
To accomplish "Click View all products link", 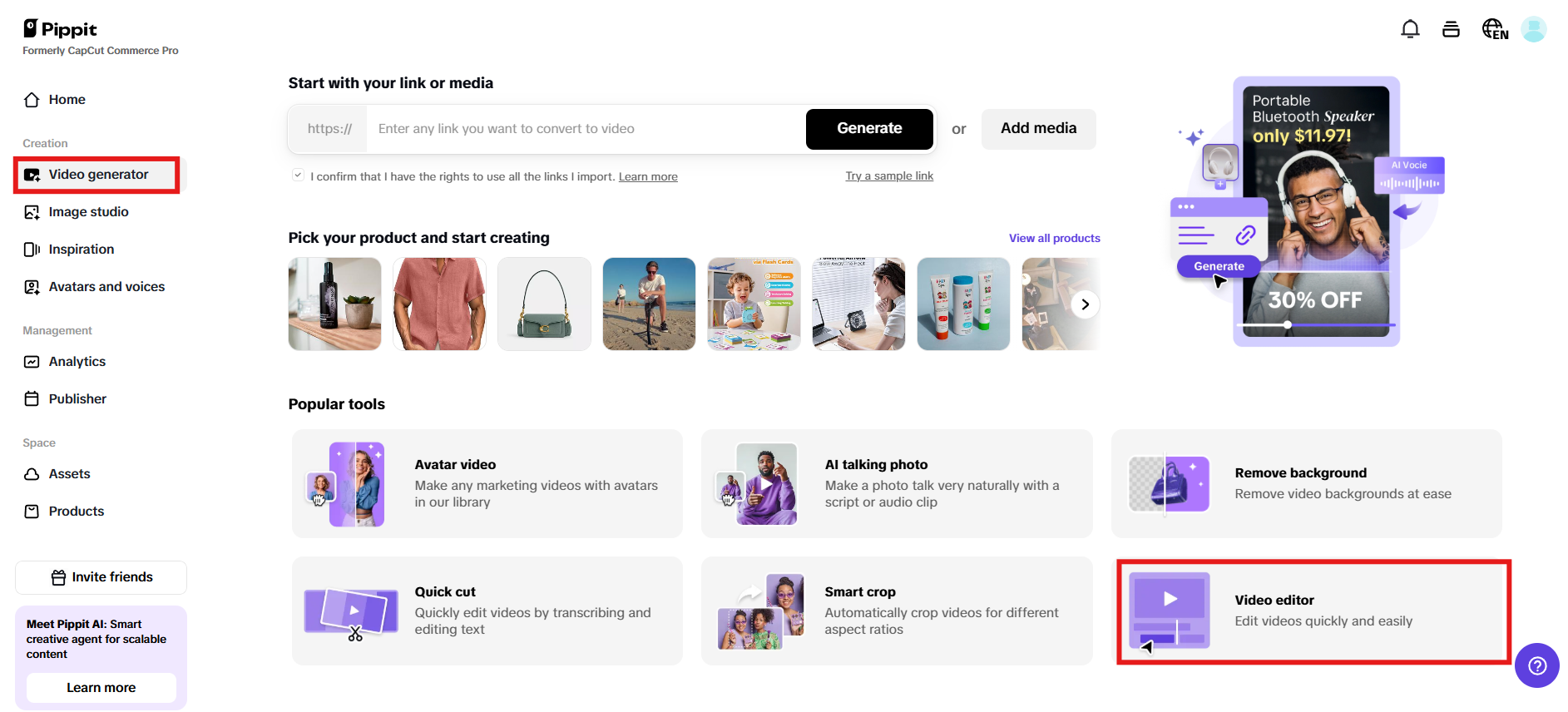I will (x=1054, y=238).
